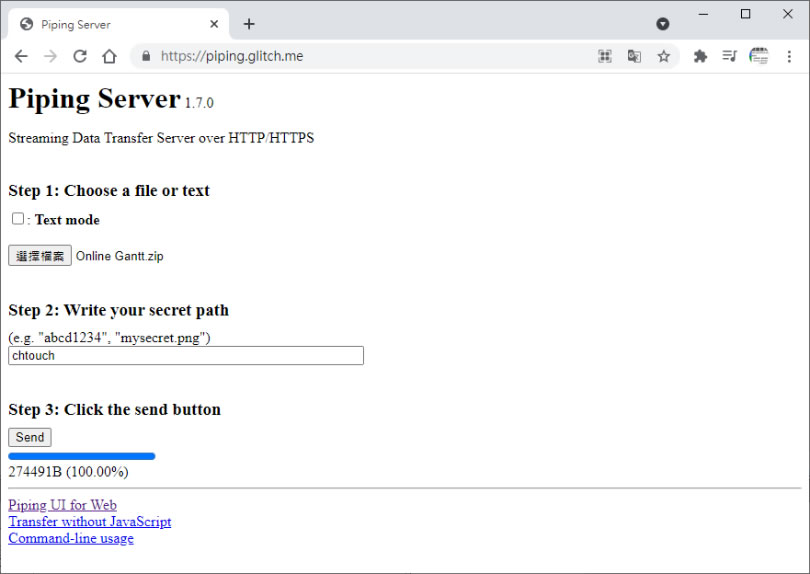Open the Piping UI for Web link

[x=63, y=505]
